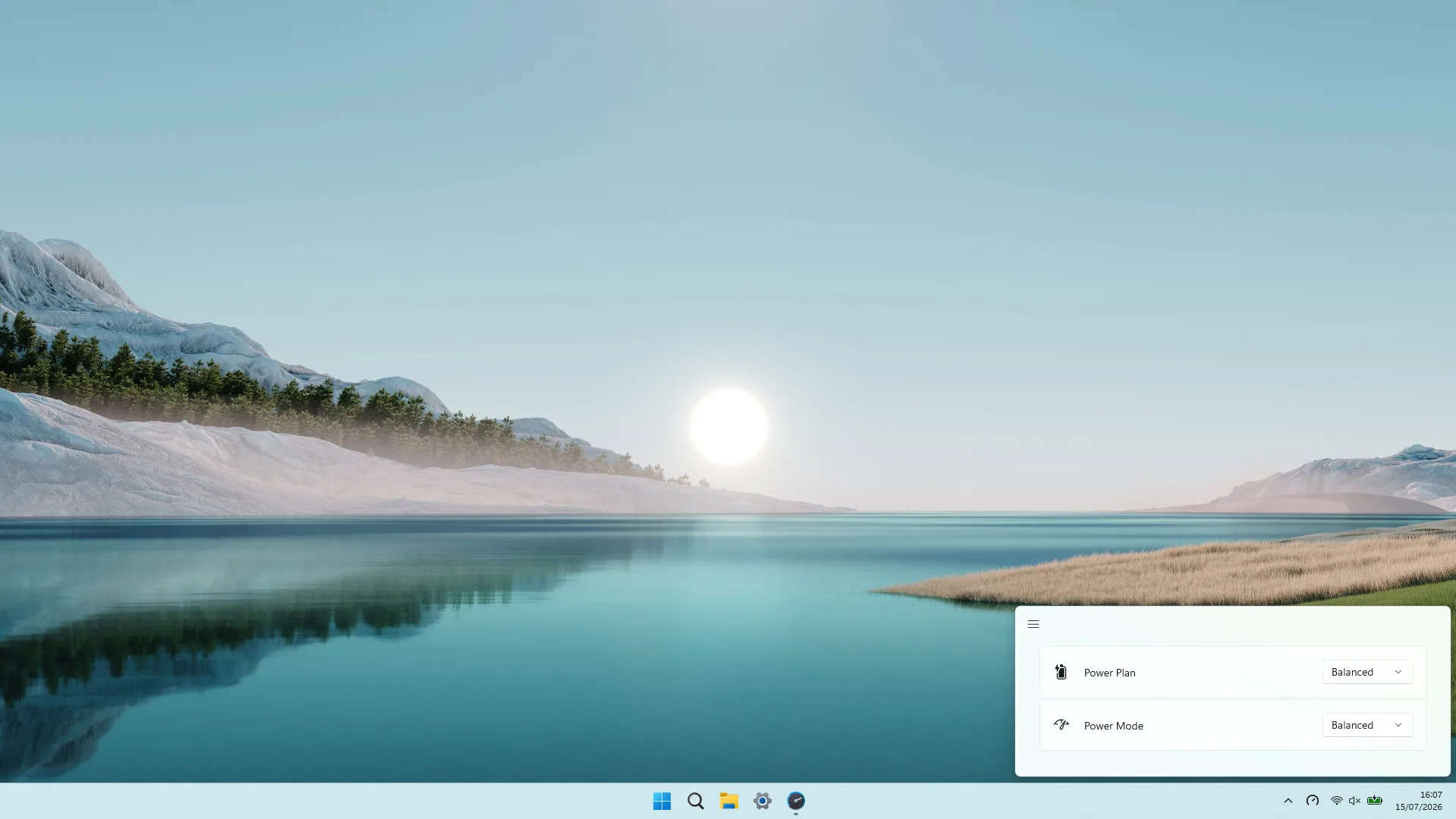Click the running power app taskbar icon
The height and width of the screenshot is (819, 1456).
coord(795,801)
